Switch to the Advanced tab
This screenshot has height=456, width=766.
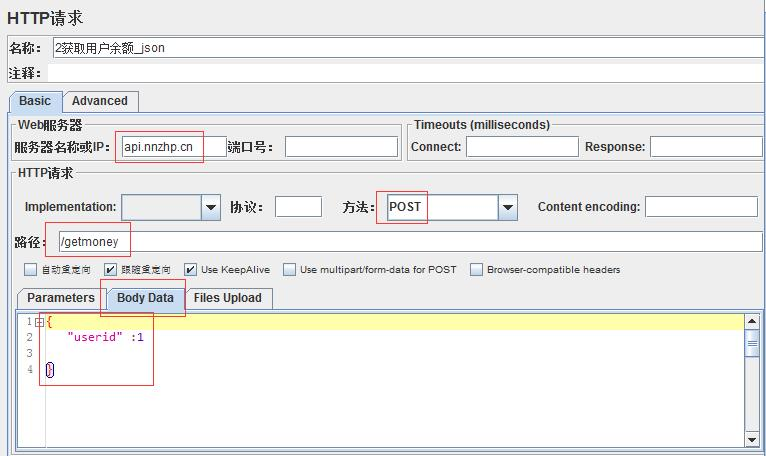pyautogui.click(x=100, y=101)
